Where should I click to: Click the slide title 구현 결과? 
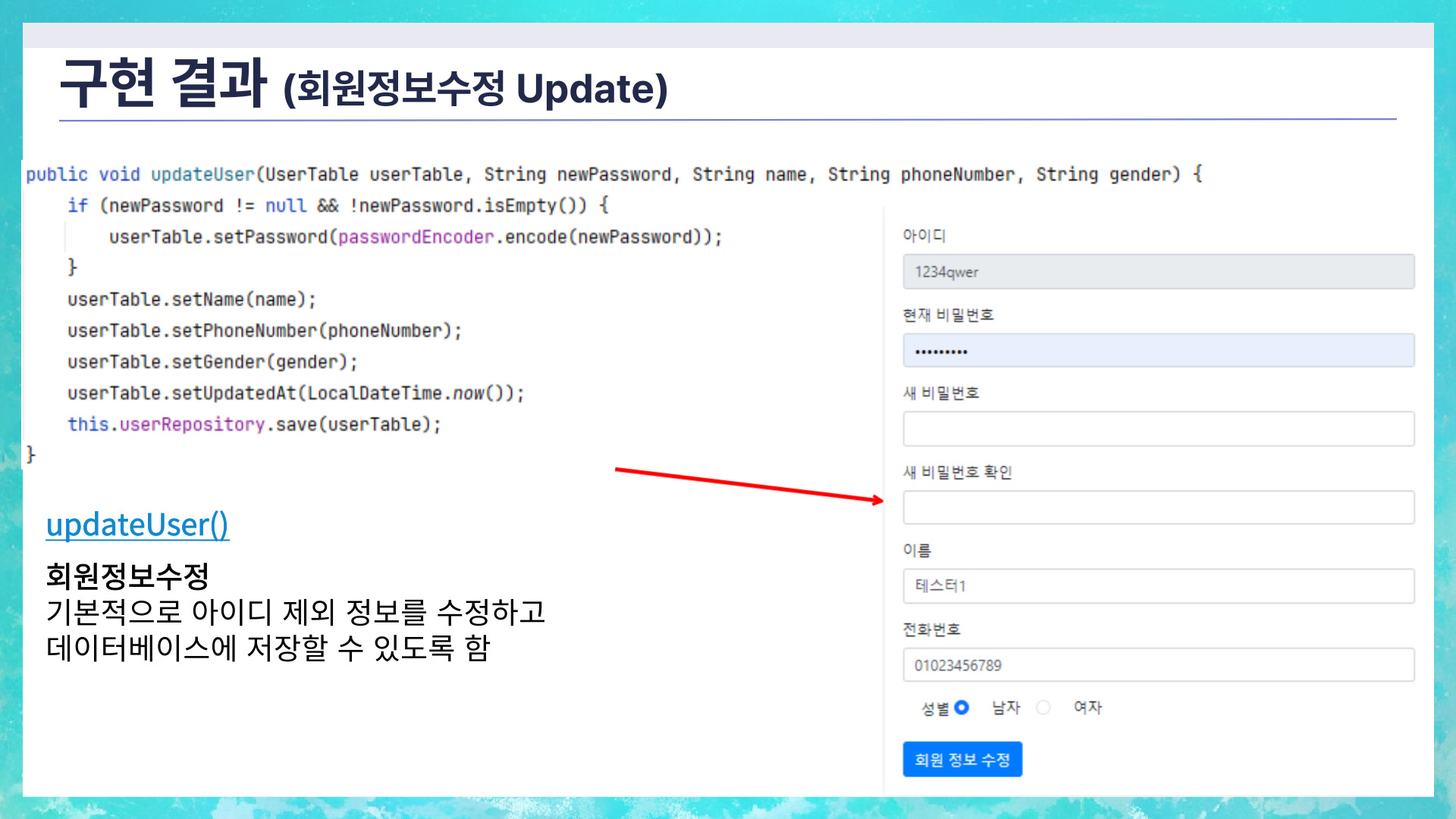(x=163, y=82)
